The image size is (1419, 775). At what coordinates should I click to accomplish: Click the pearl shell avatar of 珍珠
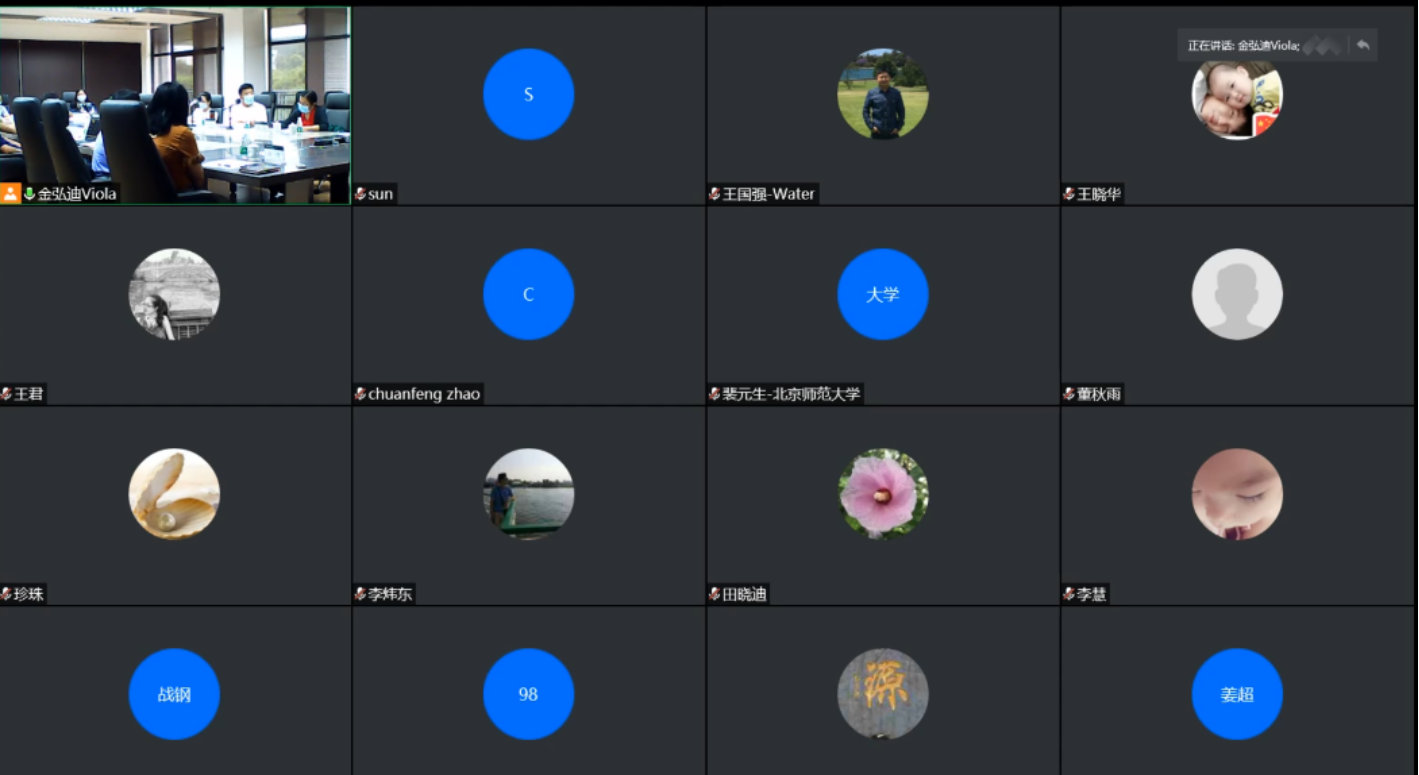(174, 494)
